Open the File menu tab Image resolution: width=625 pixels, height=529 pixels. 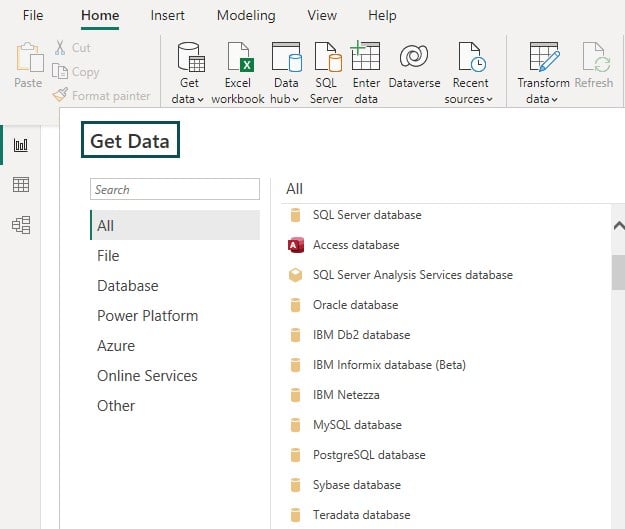point(33,16)
